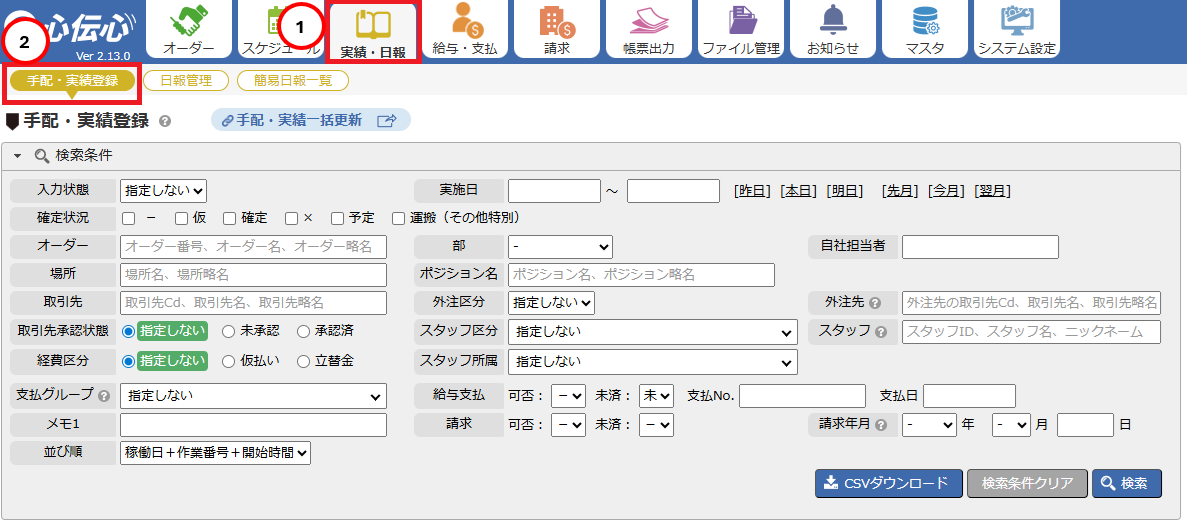Image resolution: width=1187 pixels, height=524 pixels.
Task: Select 仮払い radio for 経費区分
Action: [228, 362]
